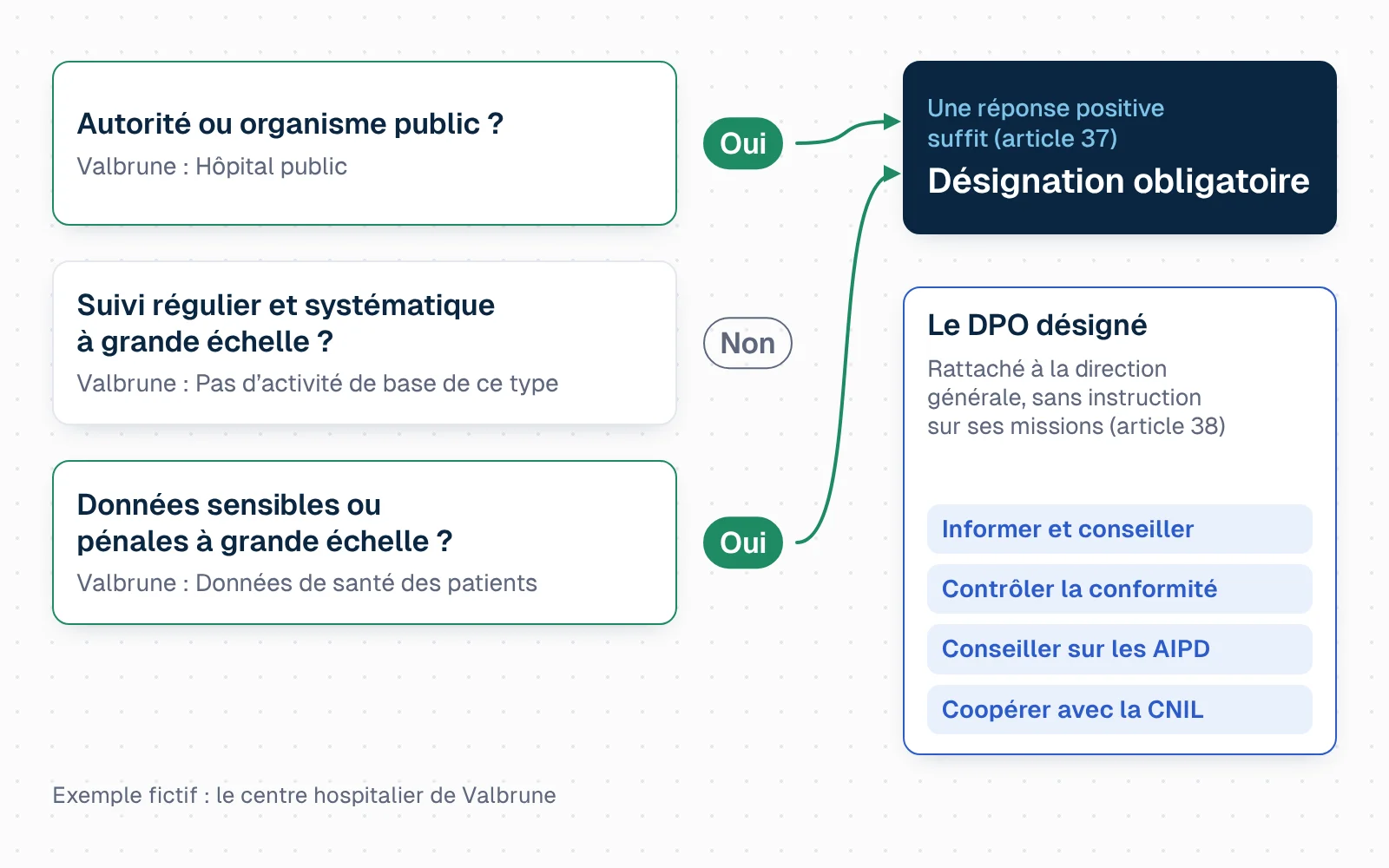Click "Une réponse positive suffit (article 37)"
The width and height of the screenshot is (1389, 868).
[x=1045, y=123]
